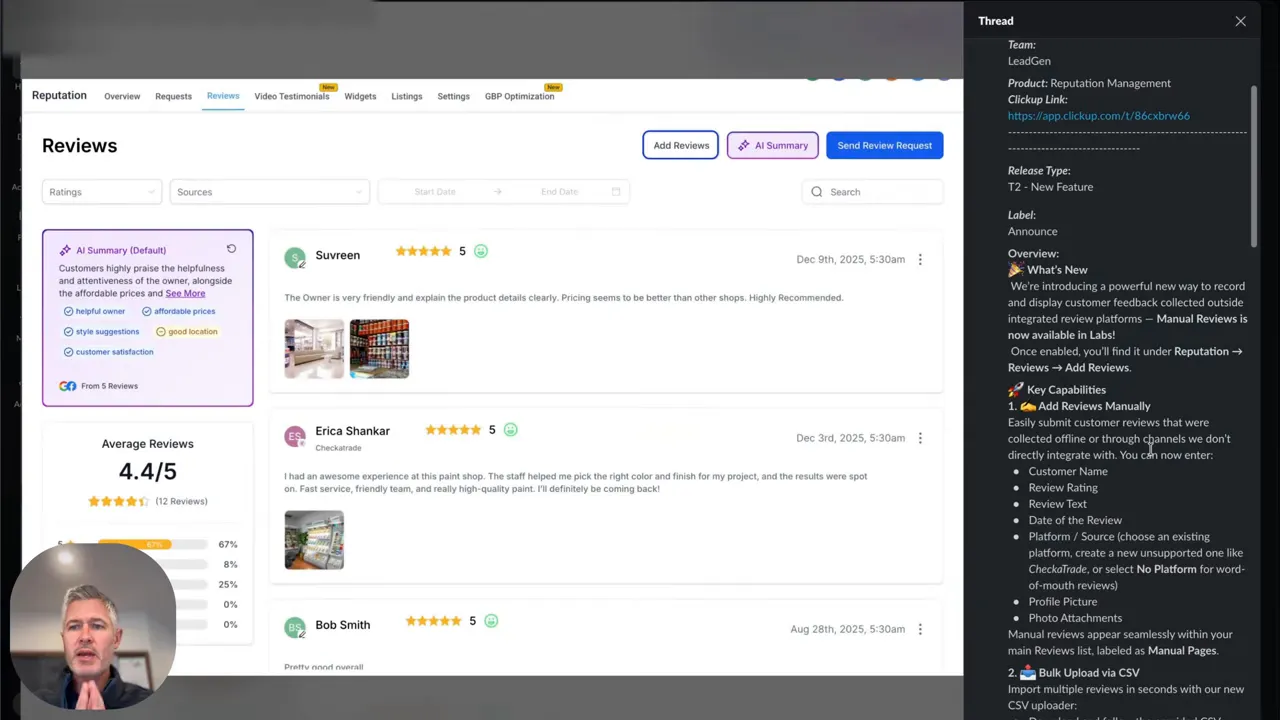
Task: Click the 67% rating progress bar
Action: point(152,545)
